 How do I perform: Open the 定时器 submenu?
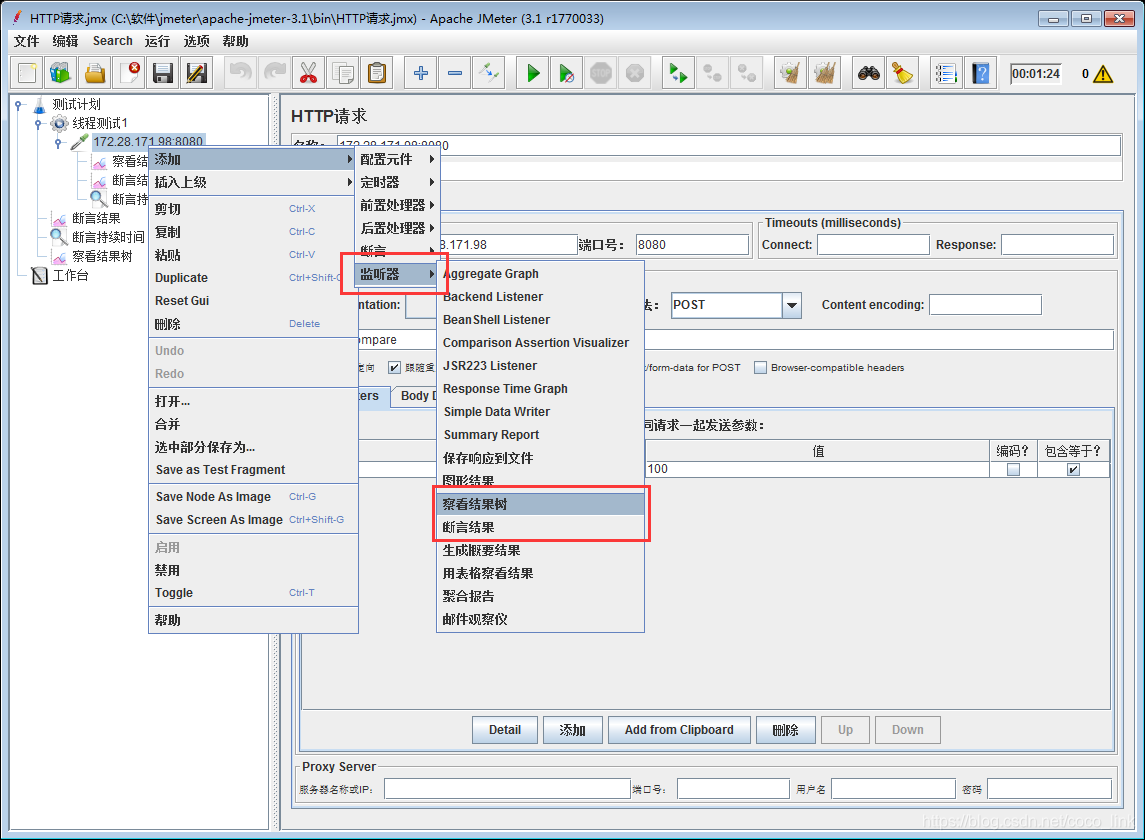point(397,182)
